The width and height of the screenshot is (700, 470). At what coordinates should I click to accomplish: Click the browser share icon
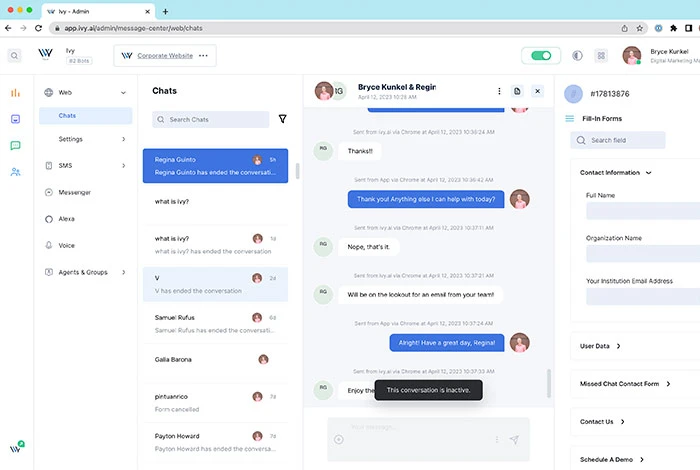[625, 28]
